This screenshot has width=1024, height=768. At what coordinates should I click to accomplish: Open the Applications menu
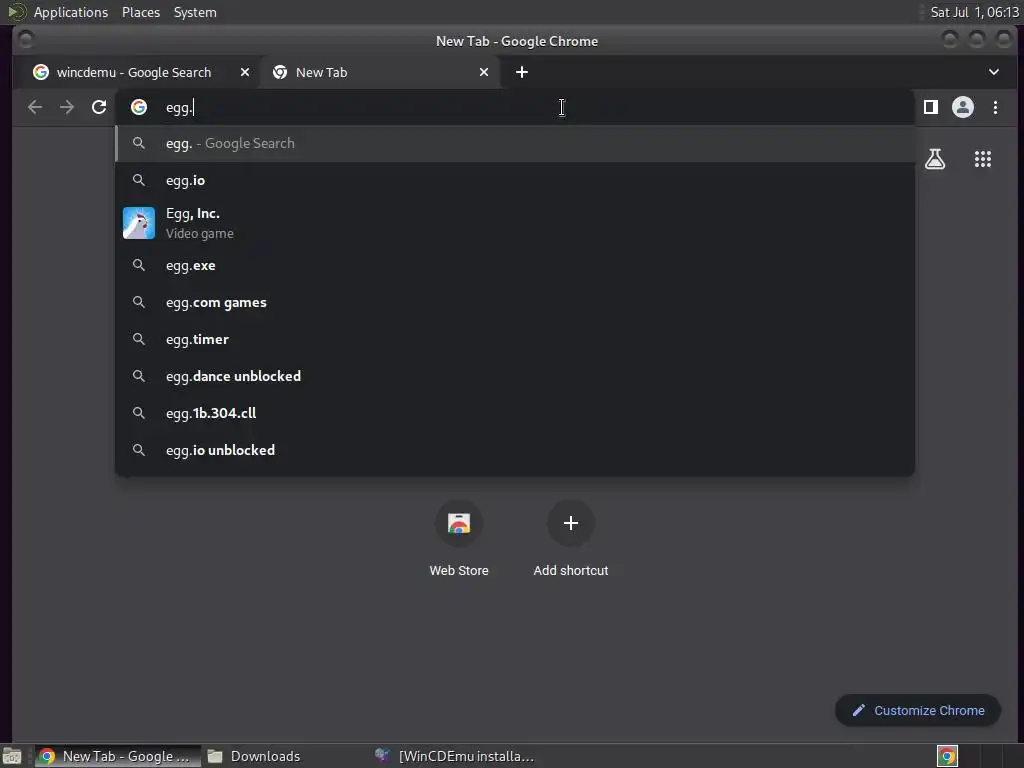71,12
